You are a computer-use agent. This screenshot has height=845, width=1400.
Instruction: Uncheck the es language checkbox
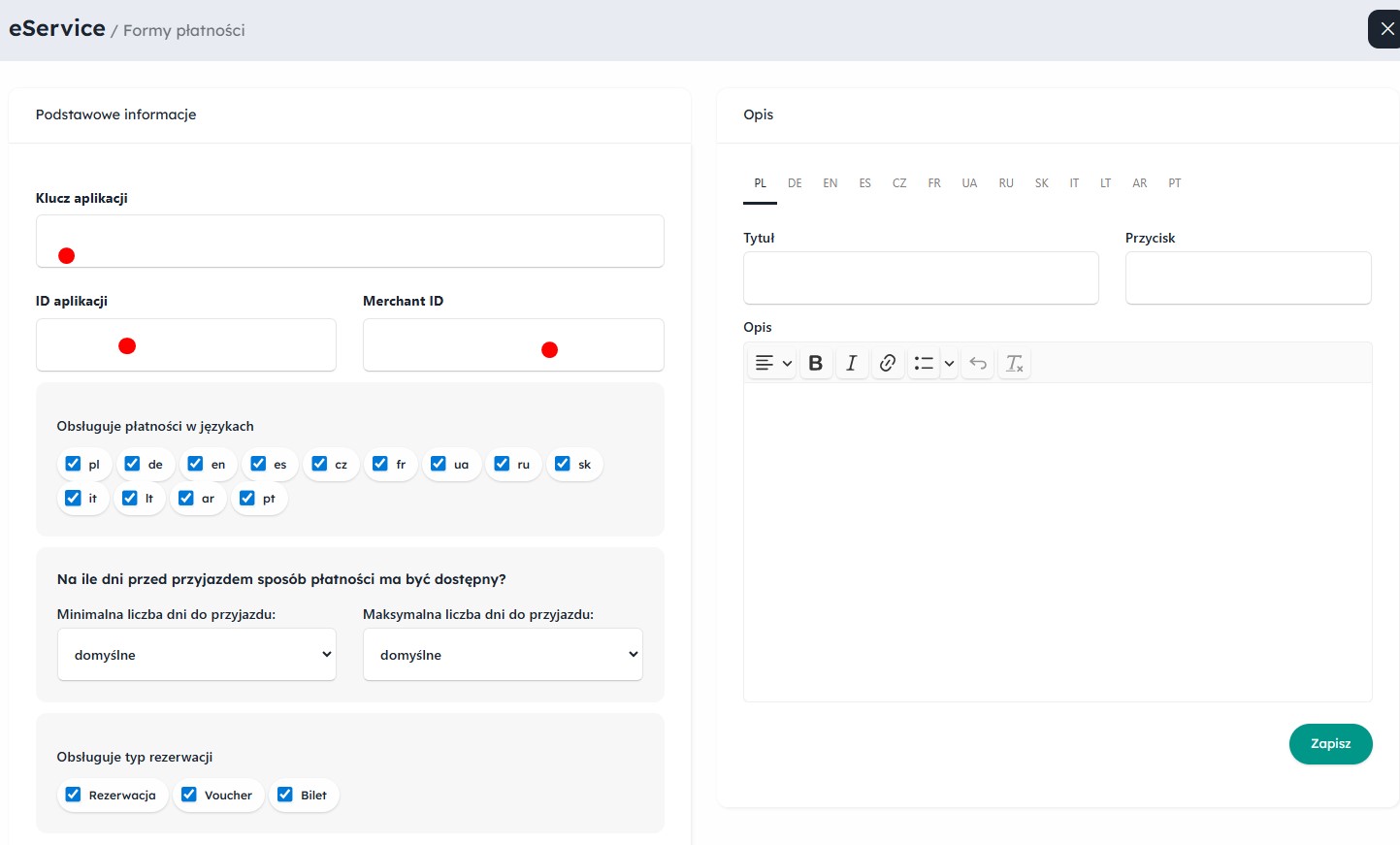click(x=258, y=464)
